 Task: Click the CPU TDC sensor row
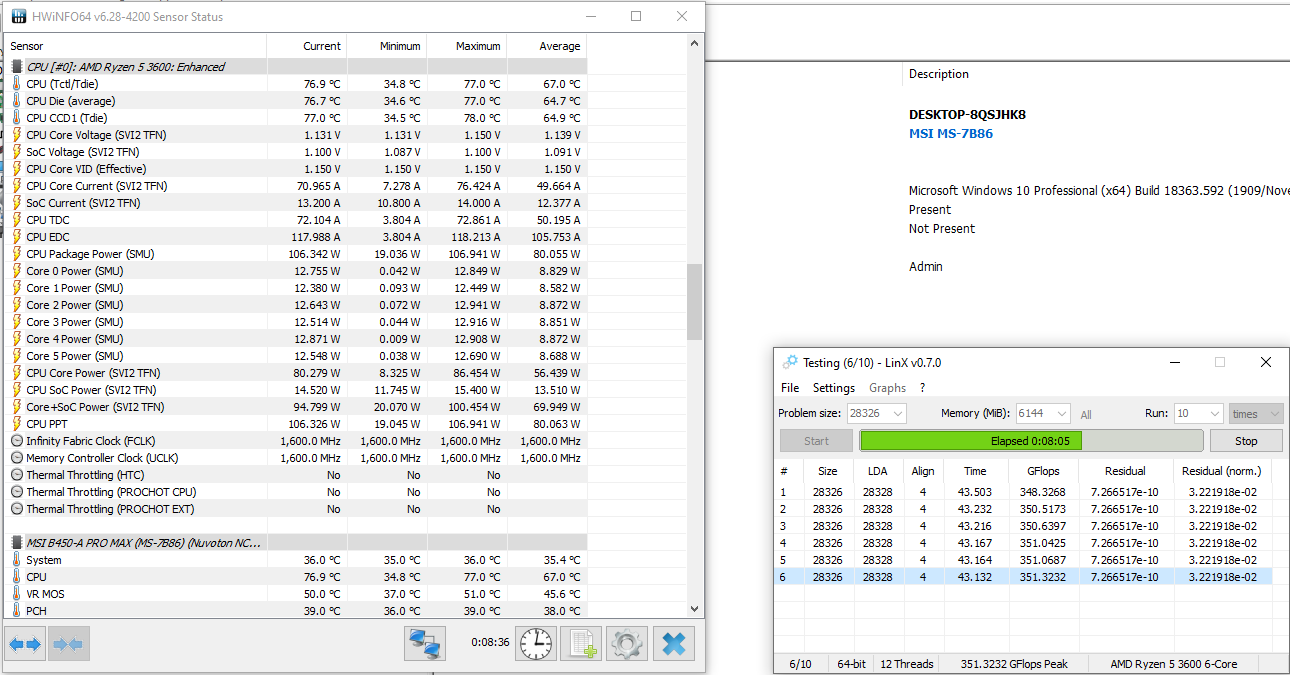coord(296,220)
